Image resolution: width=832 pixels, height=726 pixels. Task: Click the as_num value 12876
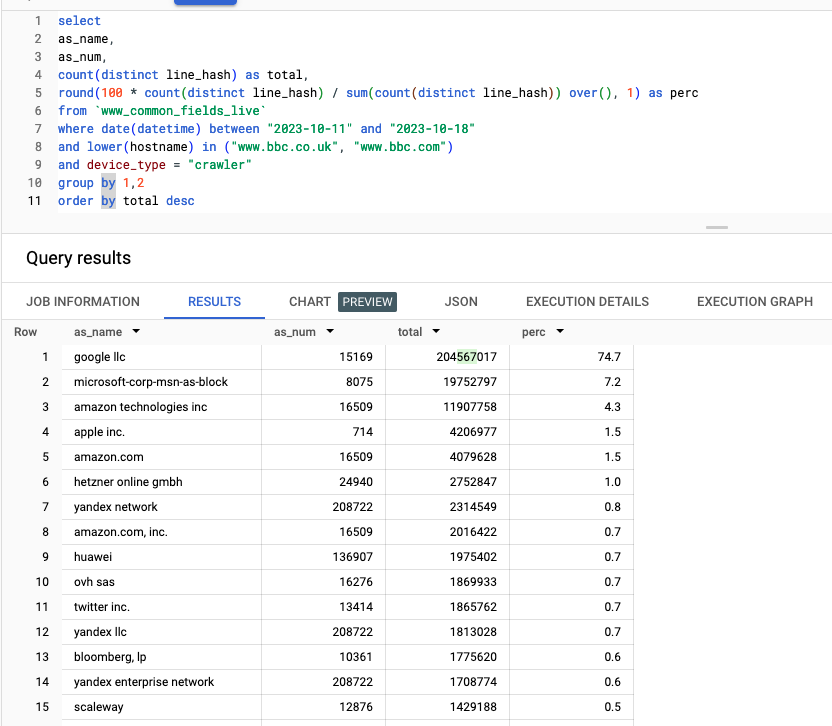[x=356, y=706]
